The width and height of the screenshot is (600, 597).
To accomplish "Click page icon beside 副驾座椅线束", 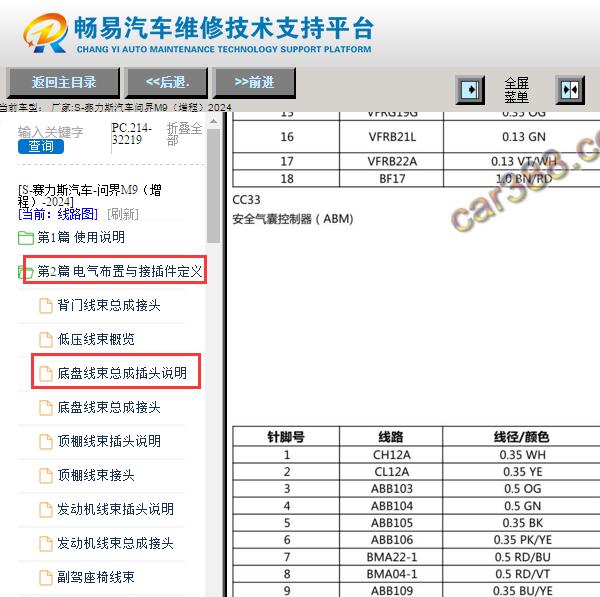I will tap(46, 577).
